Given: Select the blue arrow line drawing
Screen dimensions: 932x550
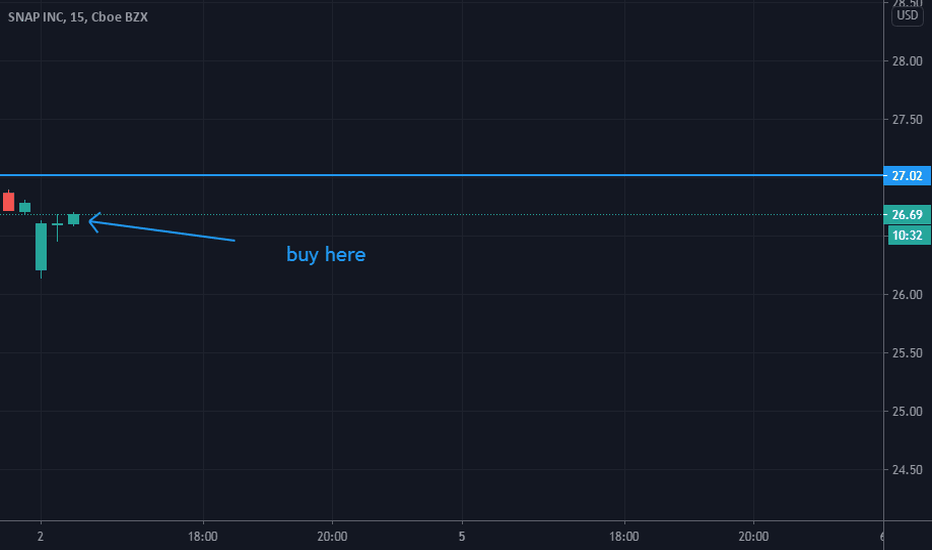Looking at the screenshot, I should (x=162, y=227).
